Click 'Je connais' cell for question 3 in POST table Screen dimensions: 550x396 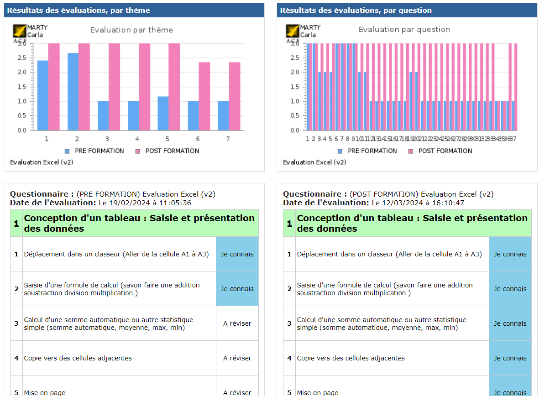coord(510,323)
